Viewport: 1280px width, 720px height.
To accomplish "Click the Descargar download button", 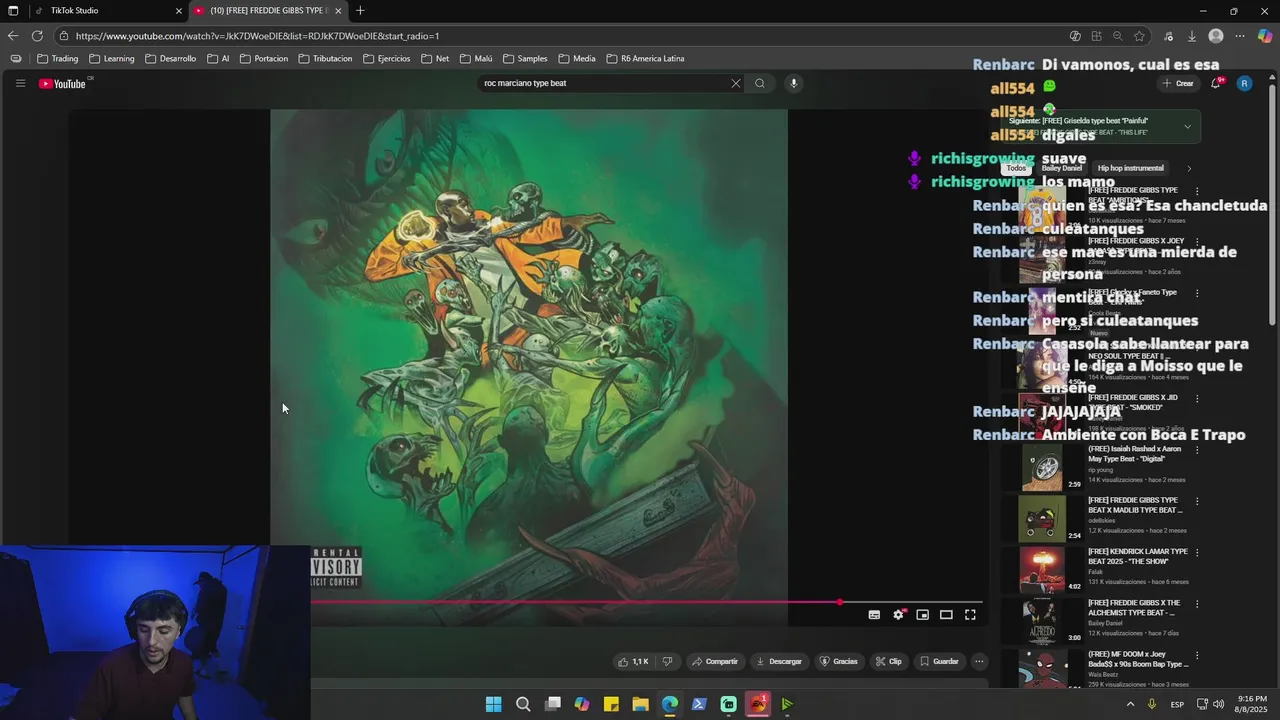I will tap(779, 661).
